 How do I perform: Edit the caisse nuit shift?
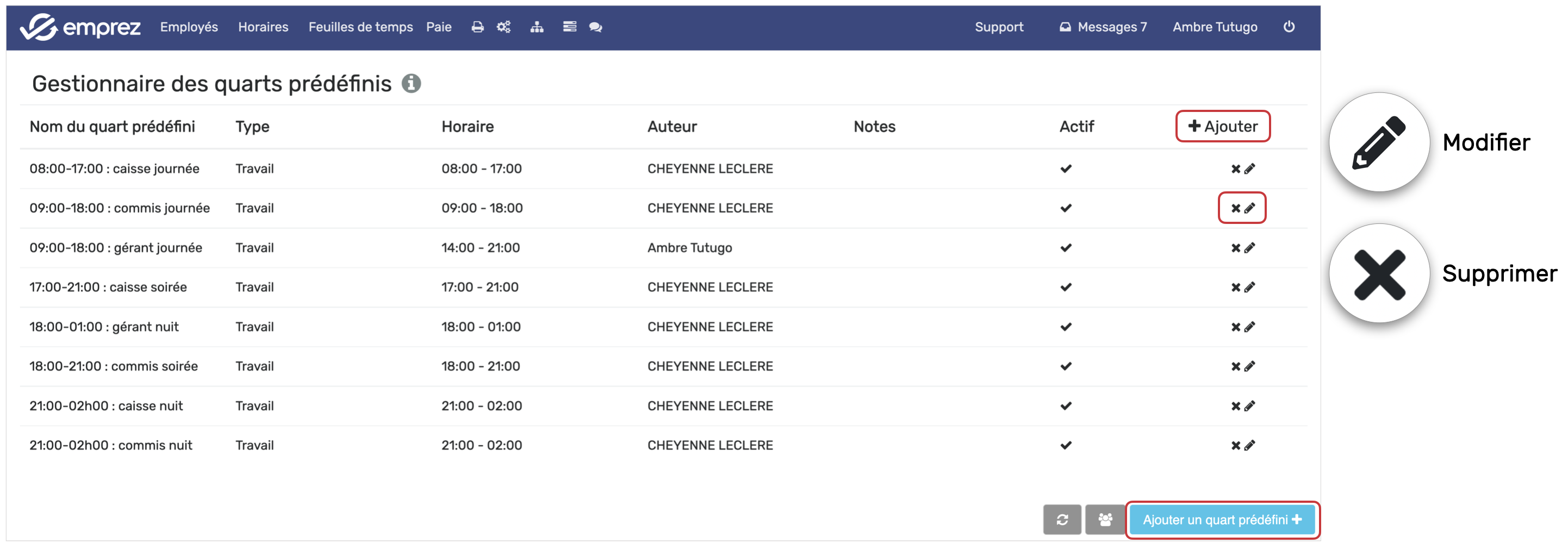coord(1249,406)
